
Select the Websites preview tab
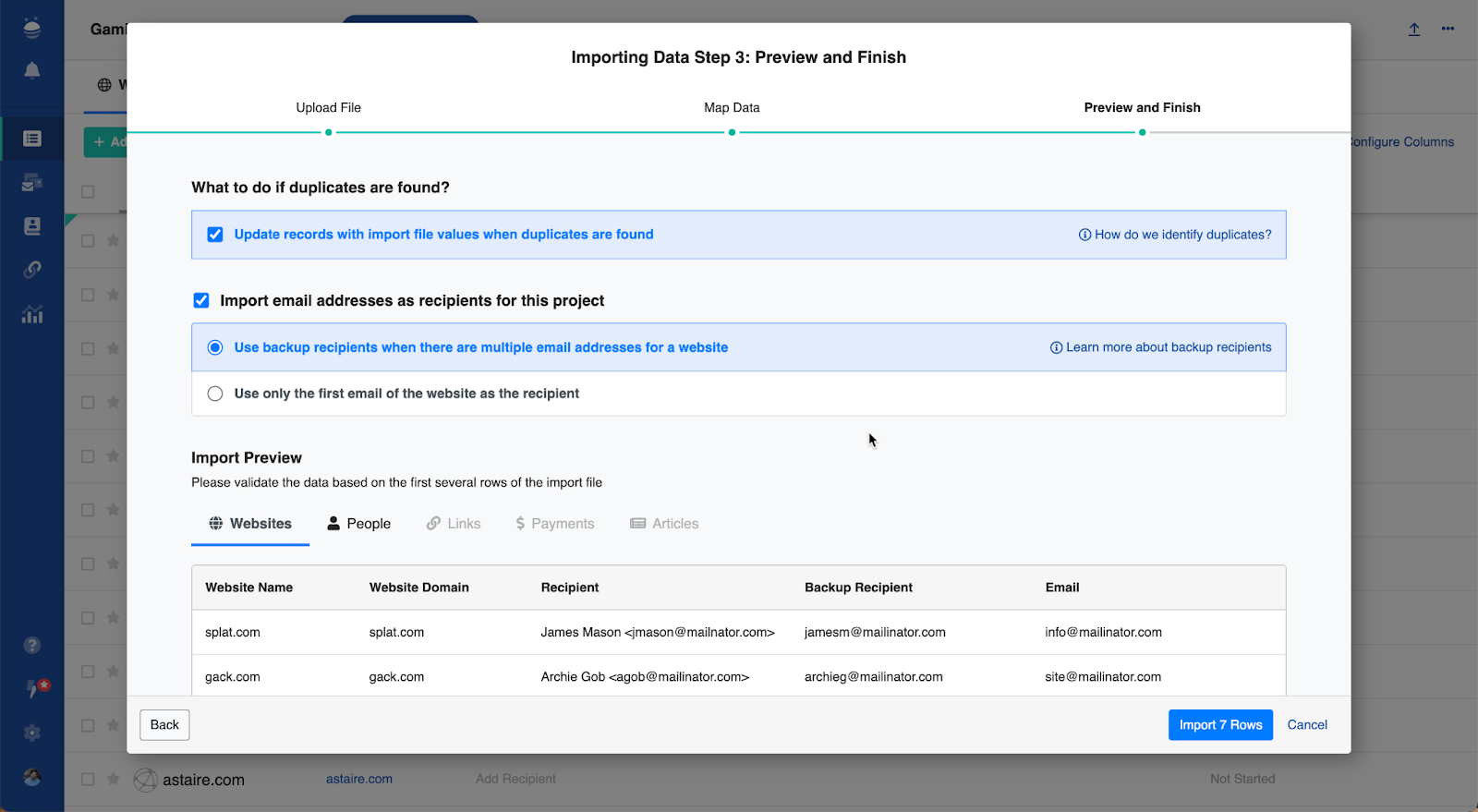pyautogui.click(x=250, y=524)
